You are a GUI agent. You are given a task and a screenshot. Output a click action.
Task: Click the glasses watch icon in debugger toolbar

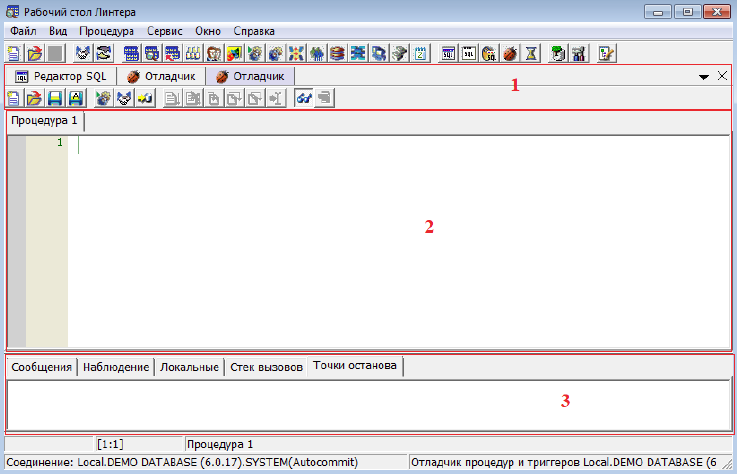[x=302, y=98]
